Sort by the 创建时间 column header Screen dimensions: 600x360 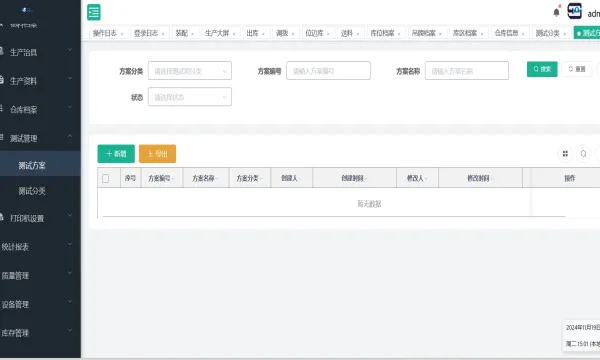coord(354,178)
